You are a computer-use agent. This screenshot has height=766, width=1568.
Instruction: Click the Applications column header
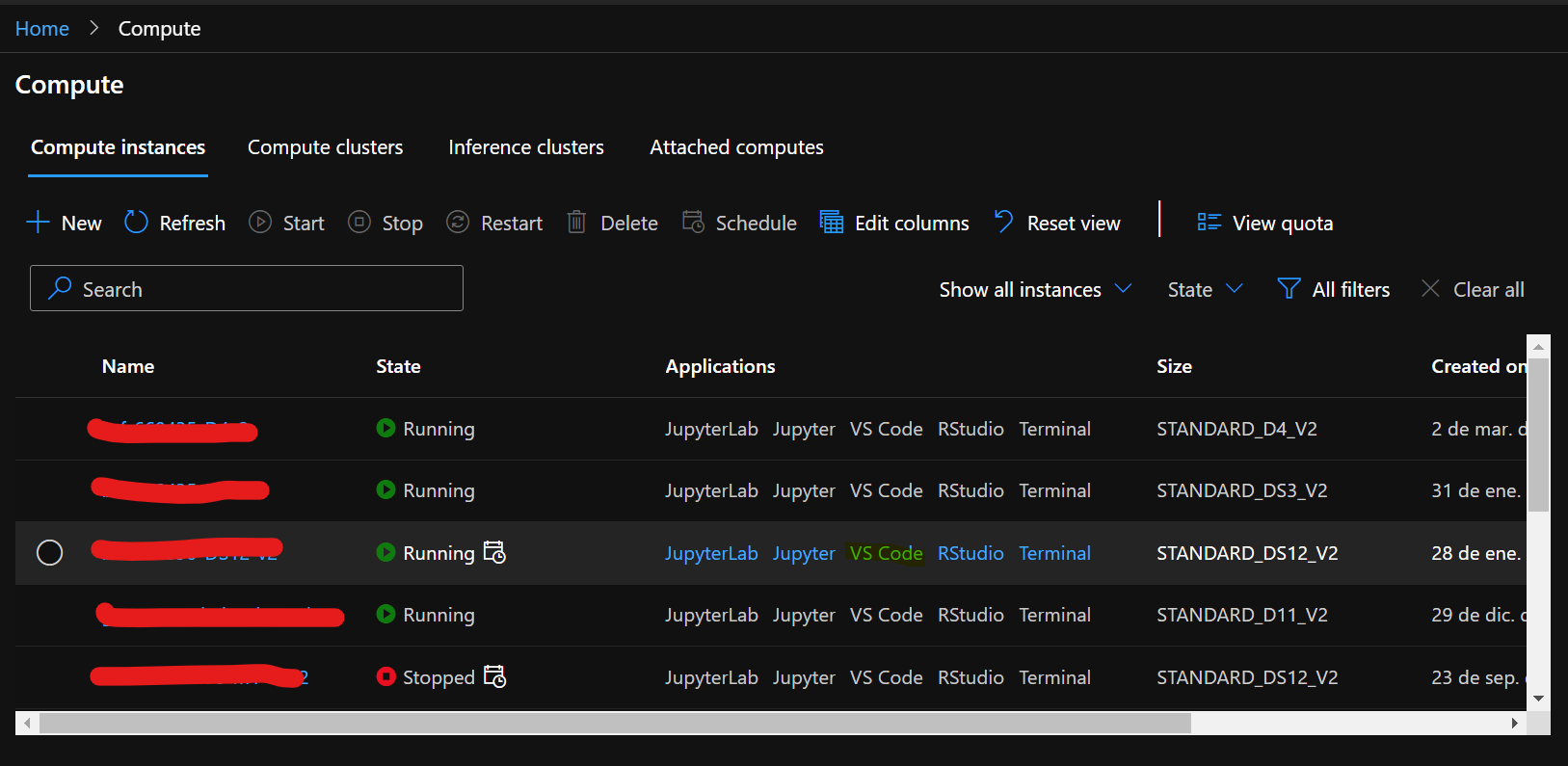tap(720, 366)
